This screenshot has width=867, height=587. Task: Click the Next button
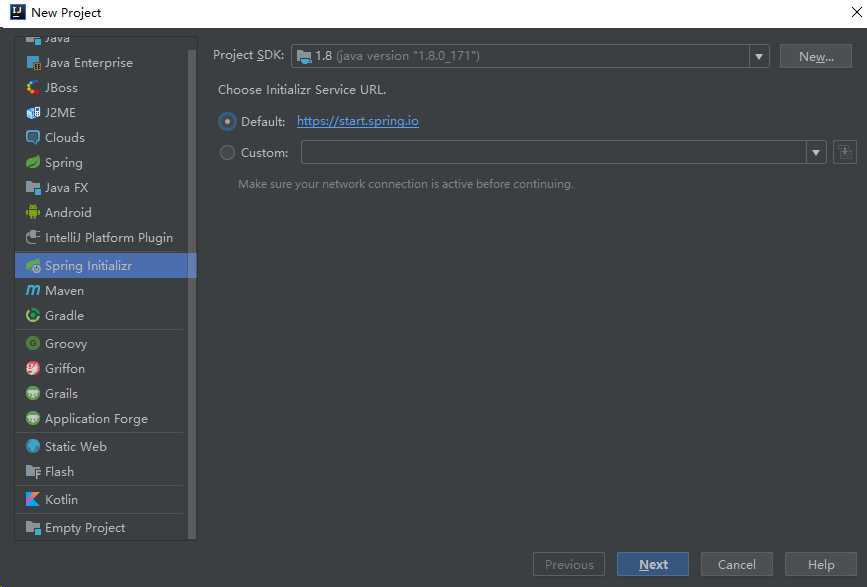pyautogui.click(x=653, y=564)
